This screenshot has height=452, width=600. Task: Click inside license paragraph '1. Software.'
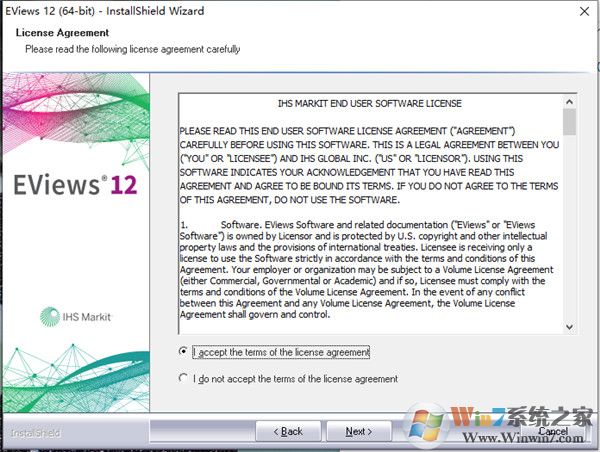366,269
